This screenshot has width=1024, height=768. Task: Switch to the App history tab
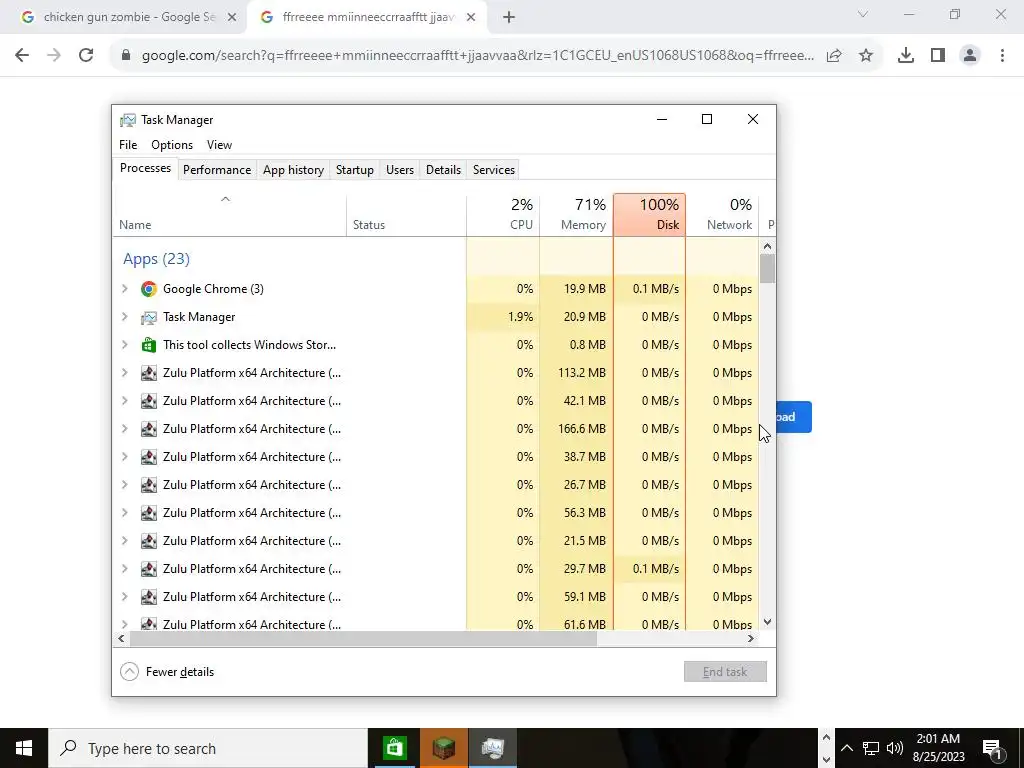pos(293,170)
